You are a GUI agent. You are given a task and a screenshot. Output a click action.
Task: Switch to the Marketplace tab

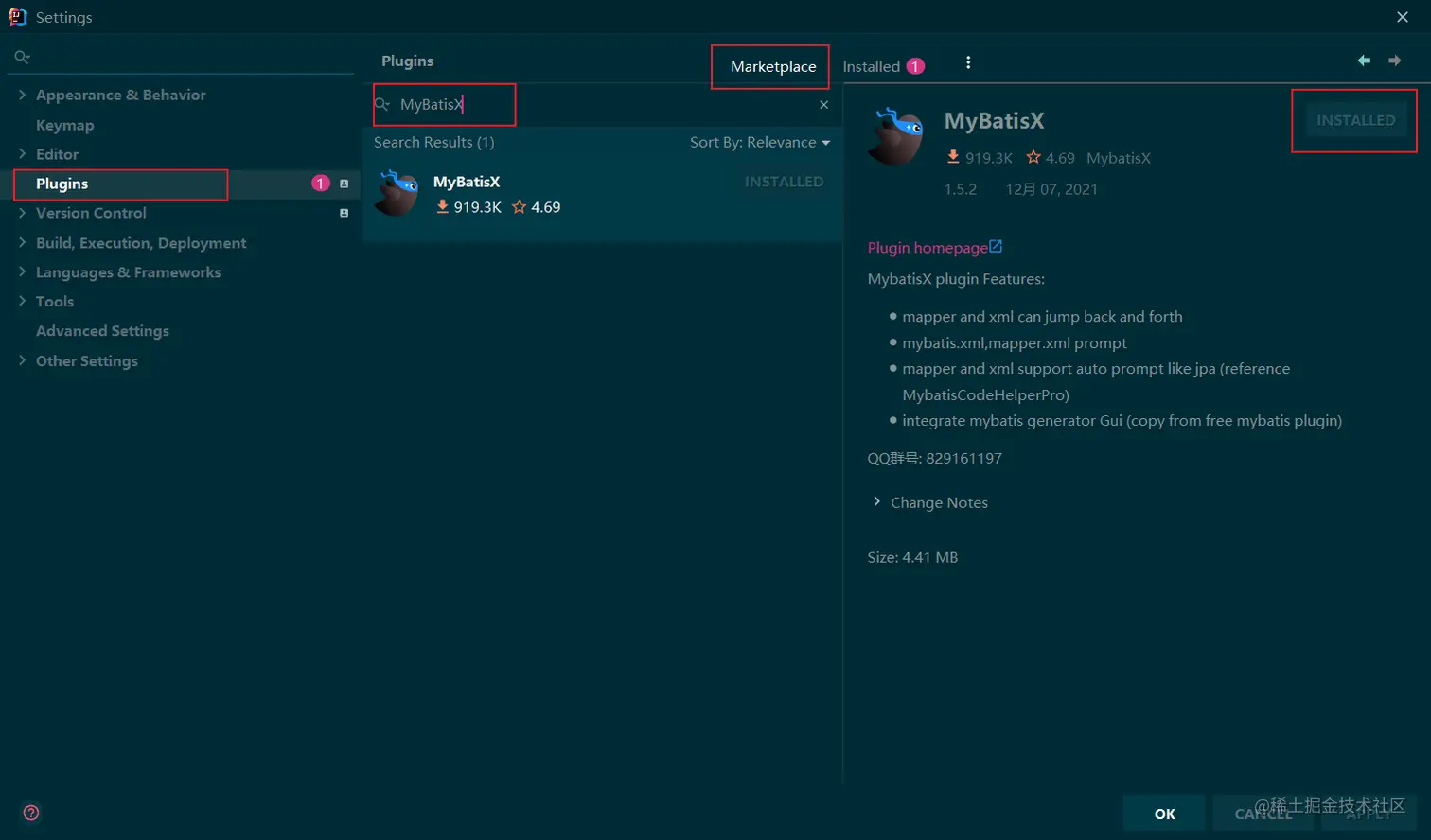click(x=772, y=66)
